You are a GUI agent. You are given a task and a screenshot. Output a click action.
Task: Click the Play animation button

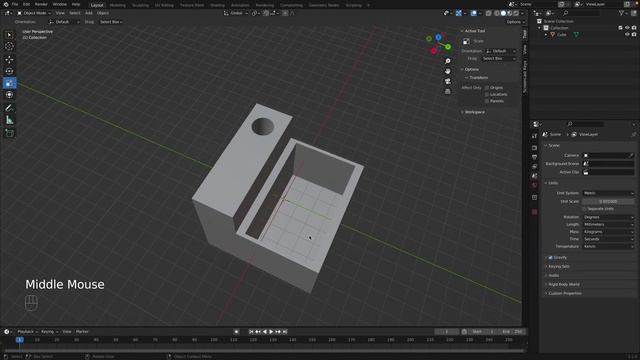pyautogui.click(x=271, y=332)
